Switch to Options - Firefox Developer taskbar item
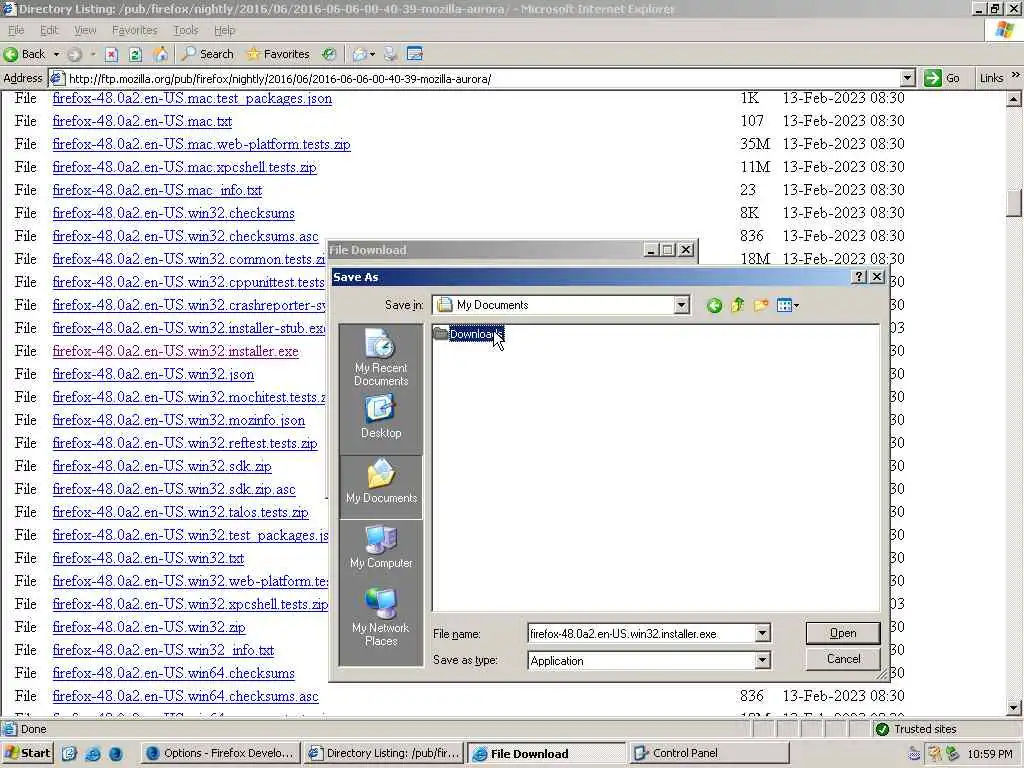This screenshot has width=1024, height=768. [219, 753]
